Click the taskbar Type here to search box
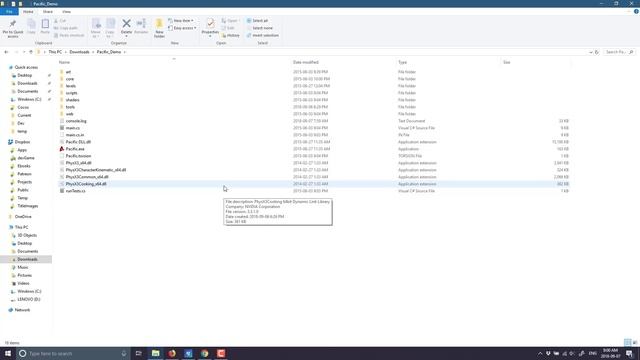 pyautogui.click(x=73, y=353)
